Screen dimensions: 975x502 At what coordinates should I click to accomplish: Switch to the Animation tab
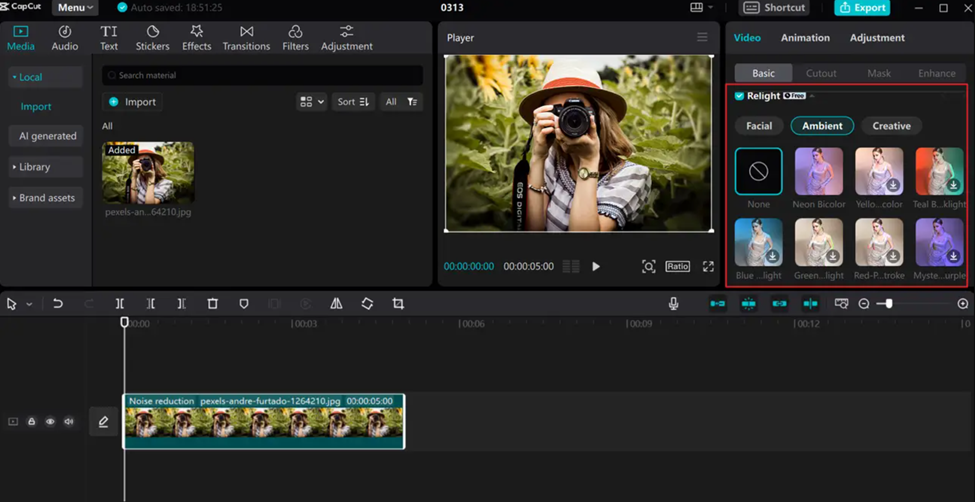(805, 38)
